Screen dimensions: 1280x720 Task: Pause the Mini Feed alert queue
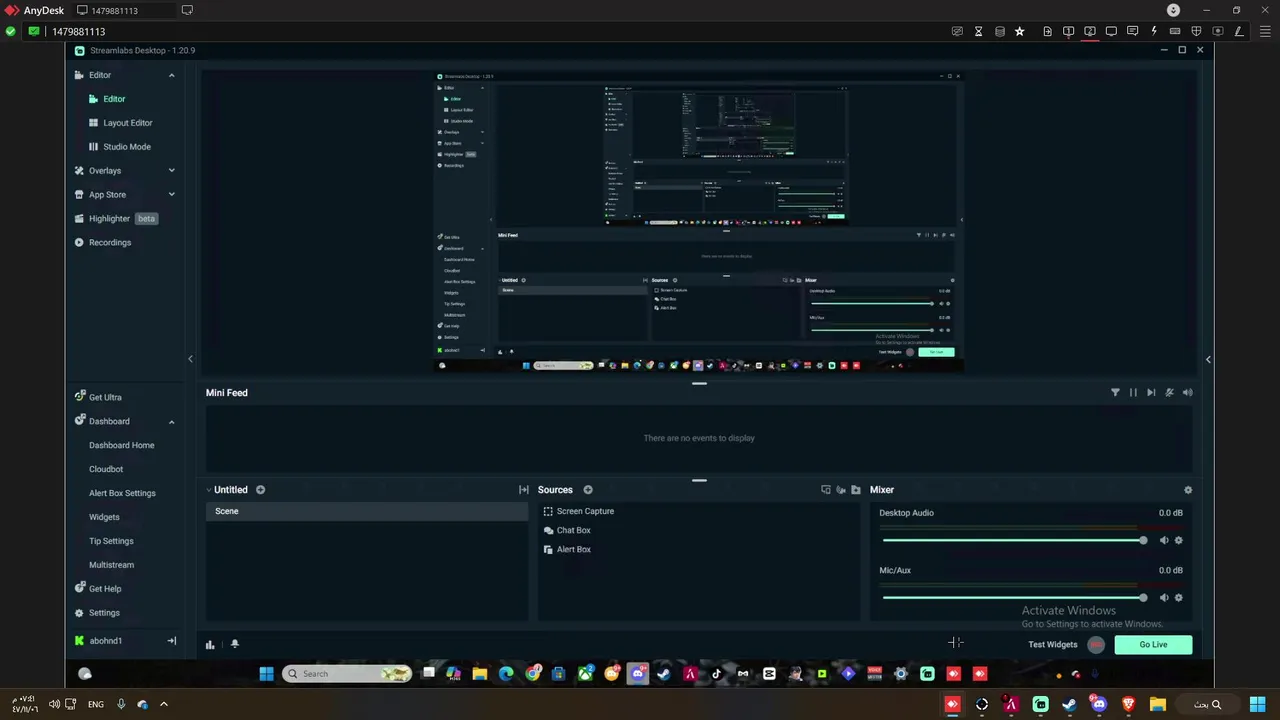[x=1133, y=393]
